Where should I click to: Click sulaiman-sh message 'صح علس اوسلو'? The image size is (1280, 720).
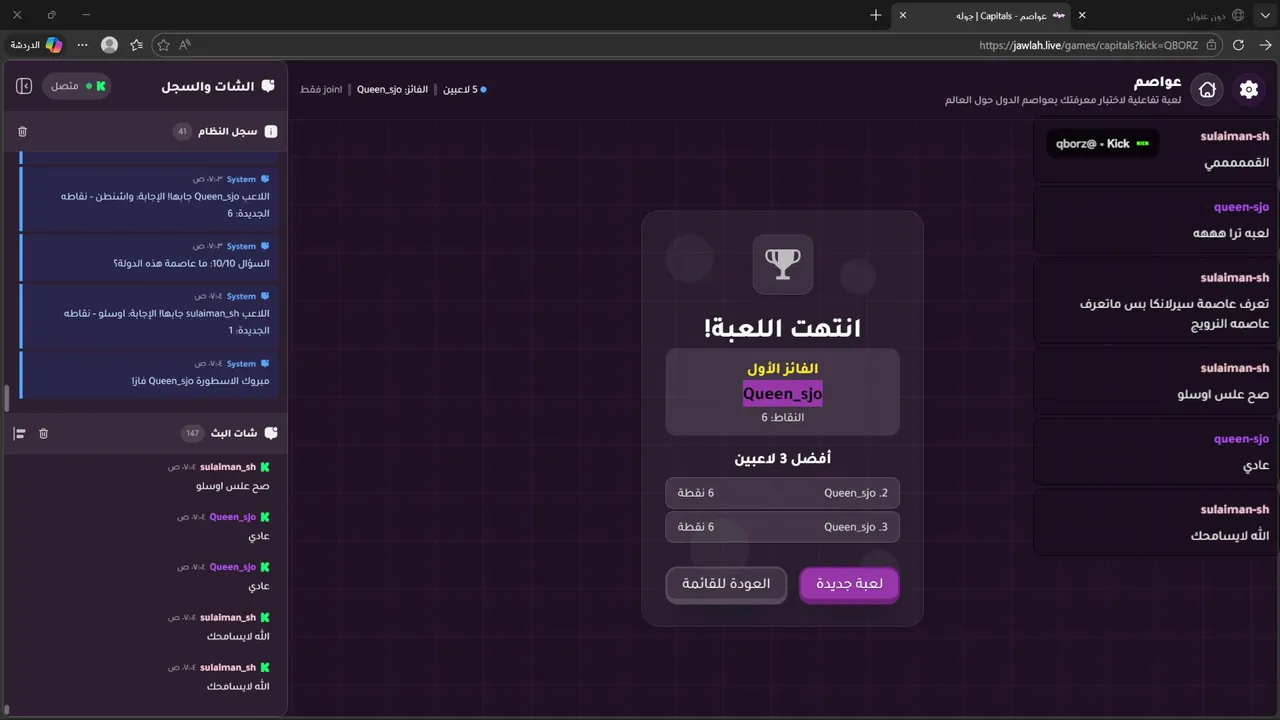[1156, 381]
